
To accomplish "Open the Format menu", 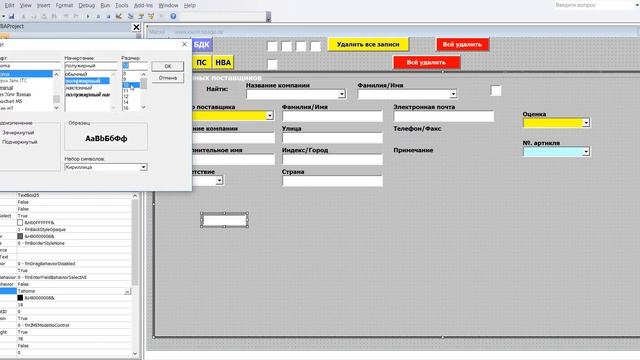I will [64, 5].
